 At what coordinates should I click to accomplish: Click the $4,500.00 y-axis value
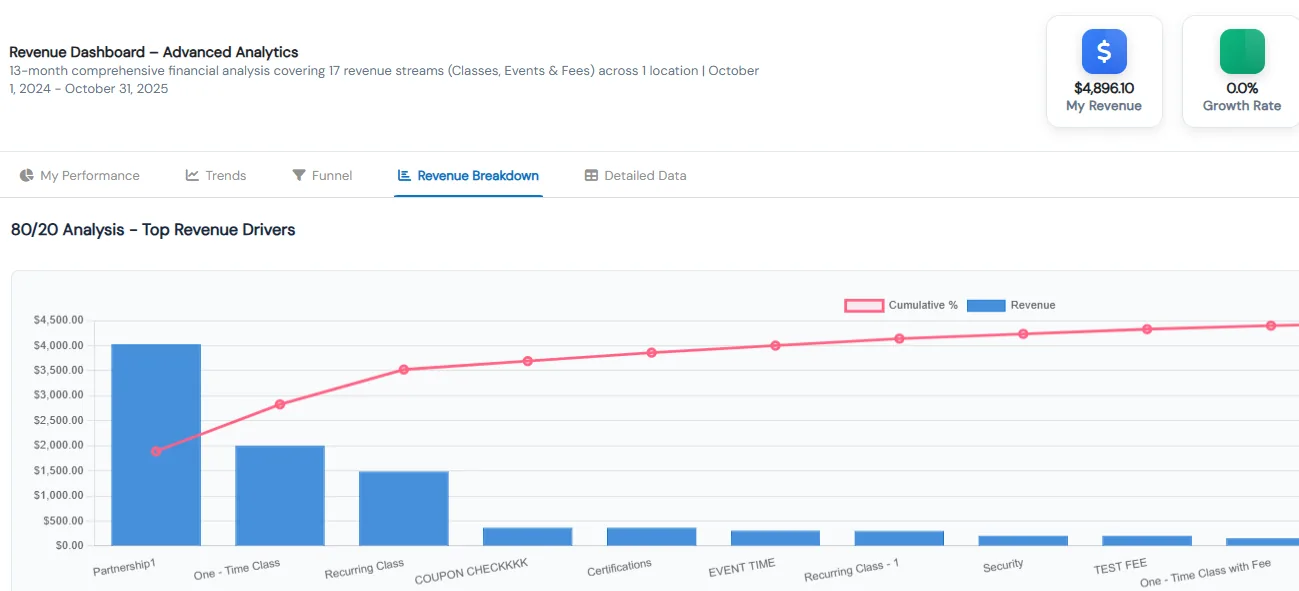(59, 320)
